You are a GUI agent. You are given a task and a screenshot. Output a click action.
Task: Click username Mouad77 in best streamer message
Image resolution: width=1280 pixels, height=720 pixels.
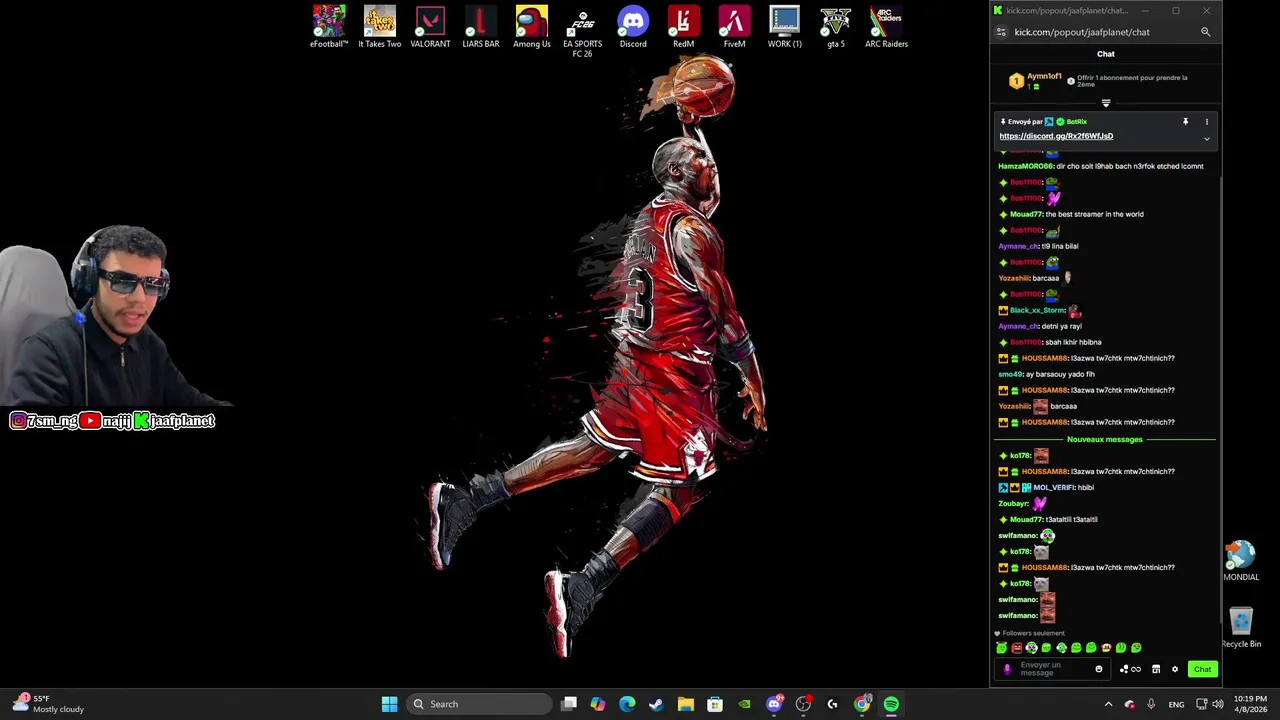pyautogui.click(x=1026, y=214)
